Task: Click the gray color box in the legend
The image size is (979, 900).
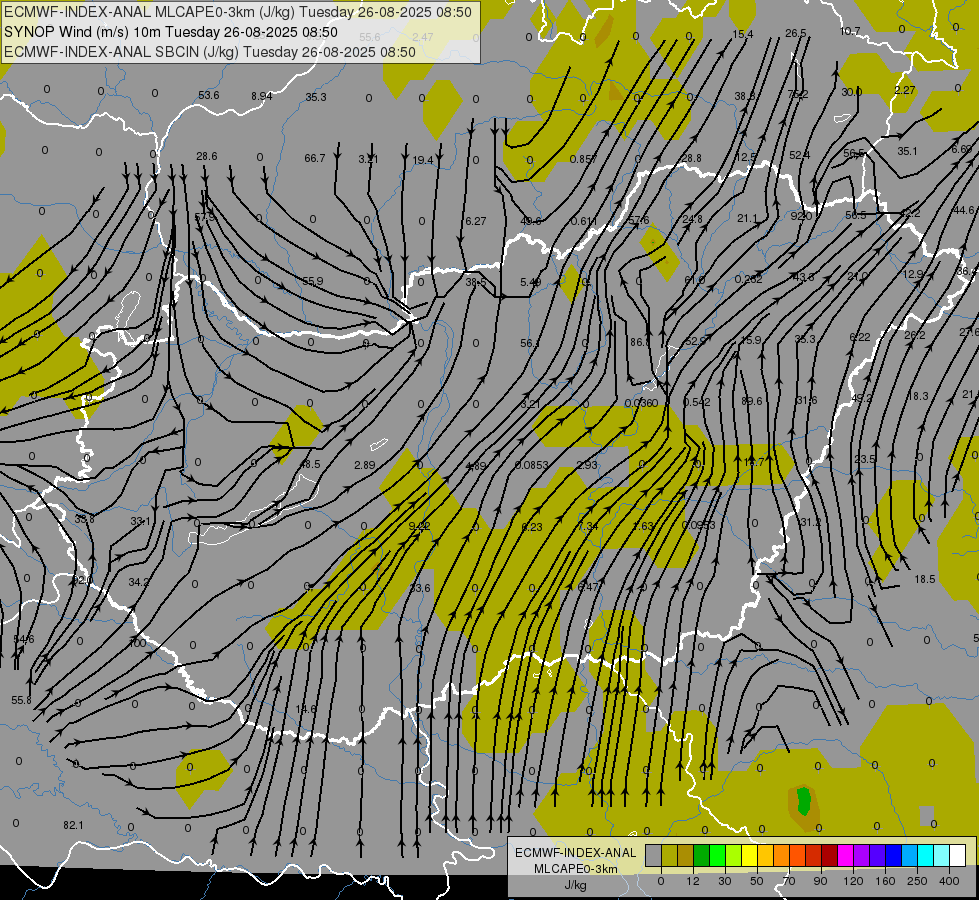Action: (654, 855)
